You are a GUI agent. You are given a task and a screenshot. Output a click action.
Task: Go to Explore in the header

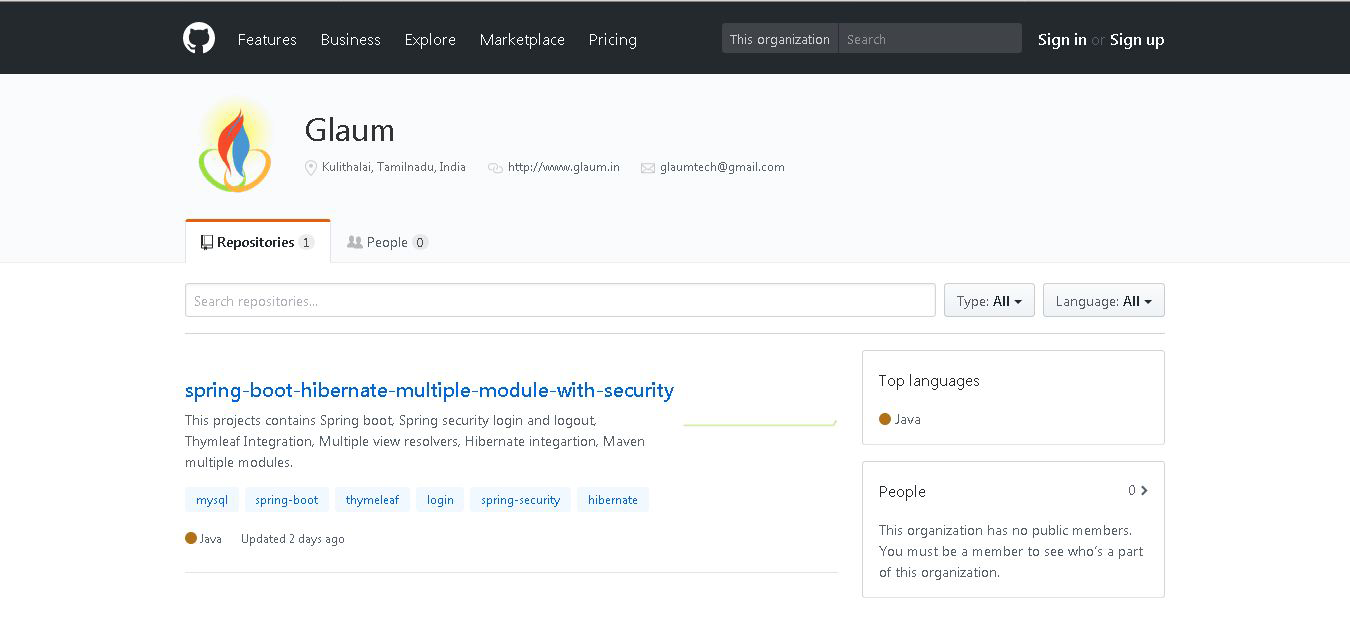[x=430, y=40]
